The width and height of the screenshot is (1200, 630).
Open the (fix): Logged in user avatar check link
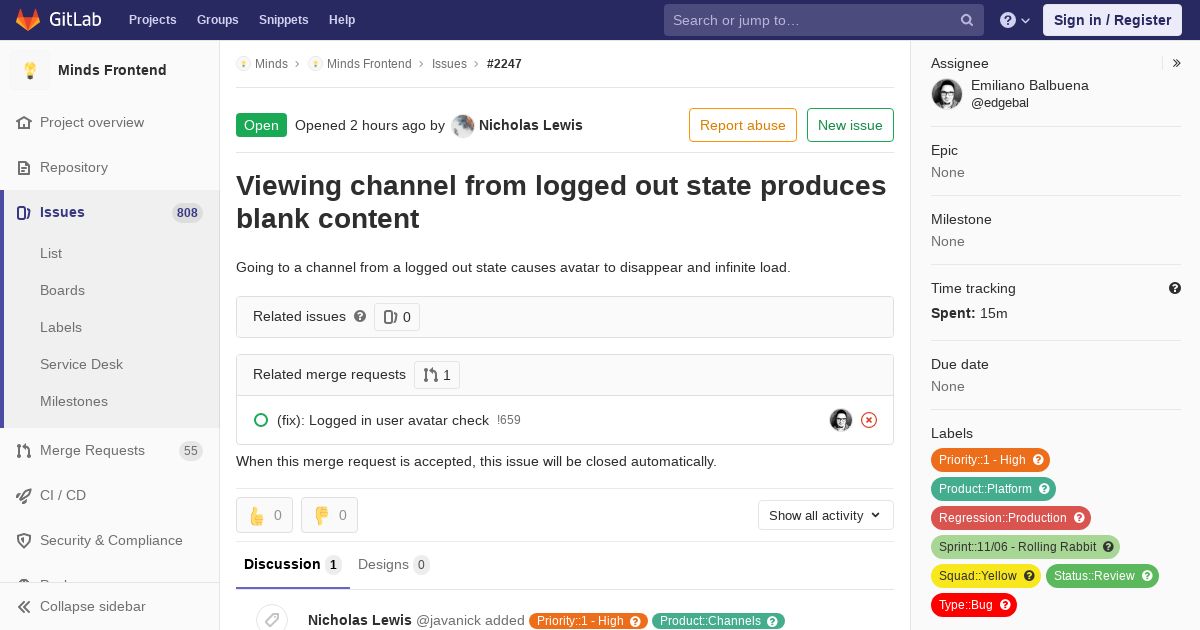click(383, 420)
